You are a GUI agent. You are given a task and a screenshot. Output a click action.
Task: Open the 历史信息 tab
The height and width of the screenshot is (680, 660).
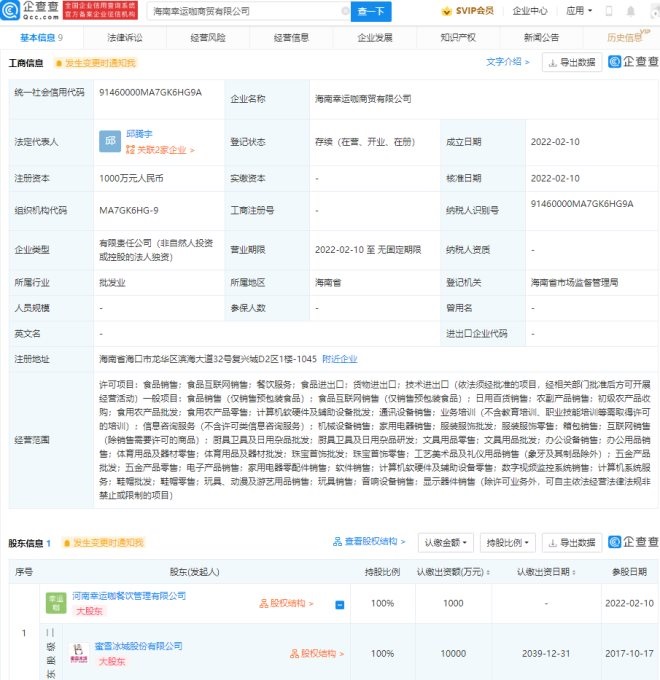click(624, 37)
